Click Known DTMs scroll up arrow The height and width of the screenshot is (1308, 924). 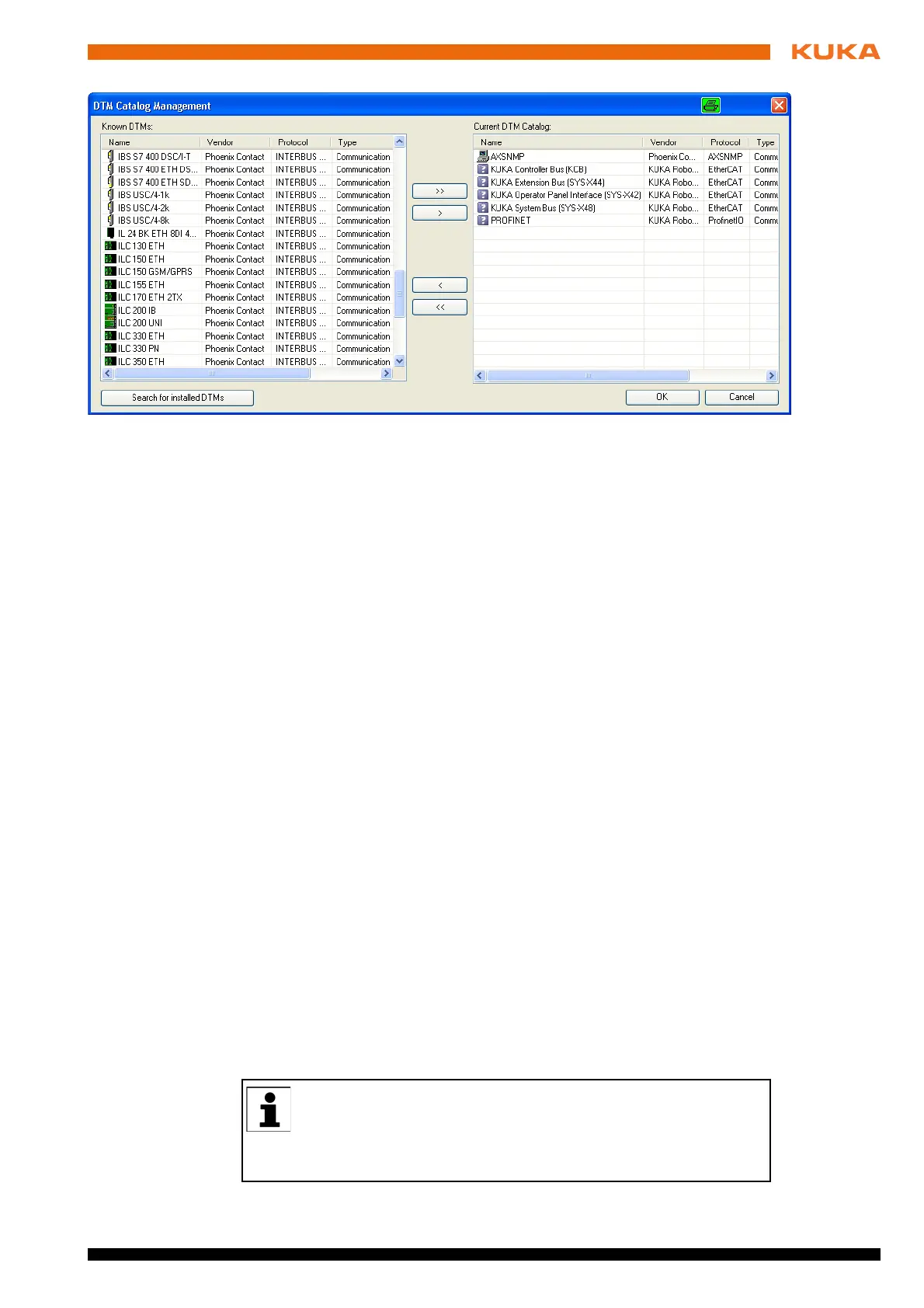pyautogui.click(x=400, y=142)
